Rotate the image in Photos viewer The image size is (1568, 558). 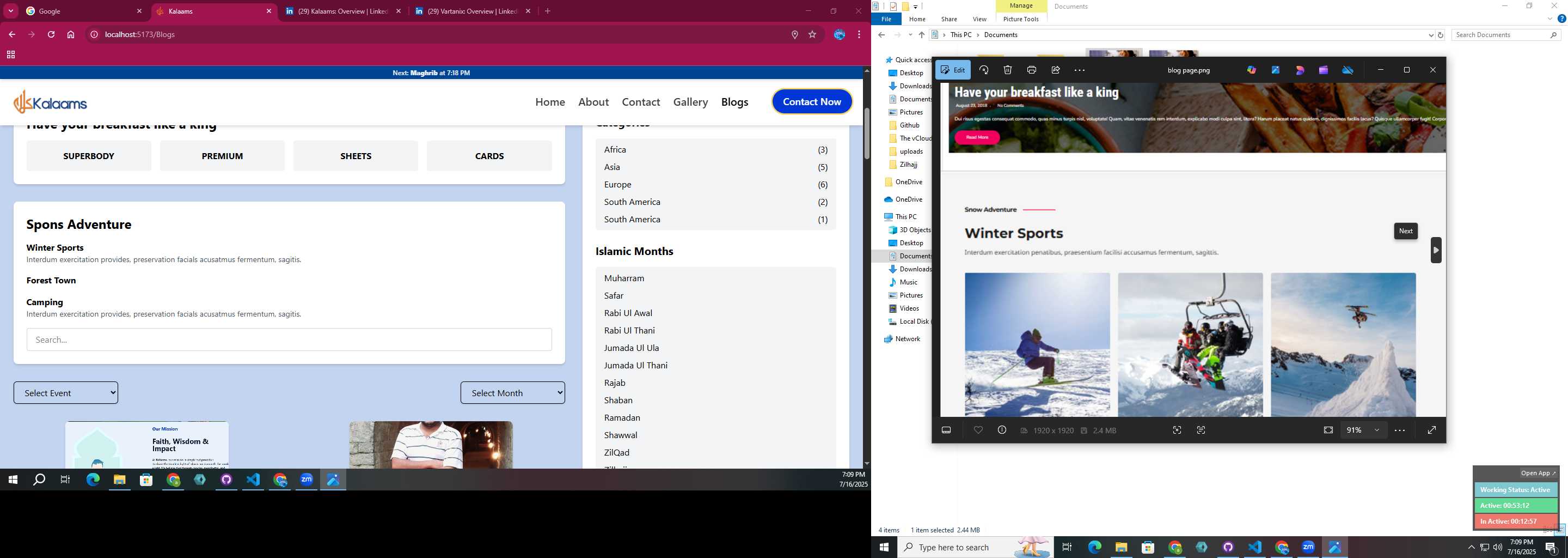click(984, 70)
